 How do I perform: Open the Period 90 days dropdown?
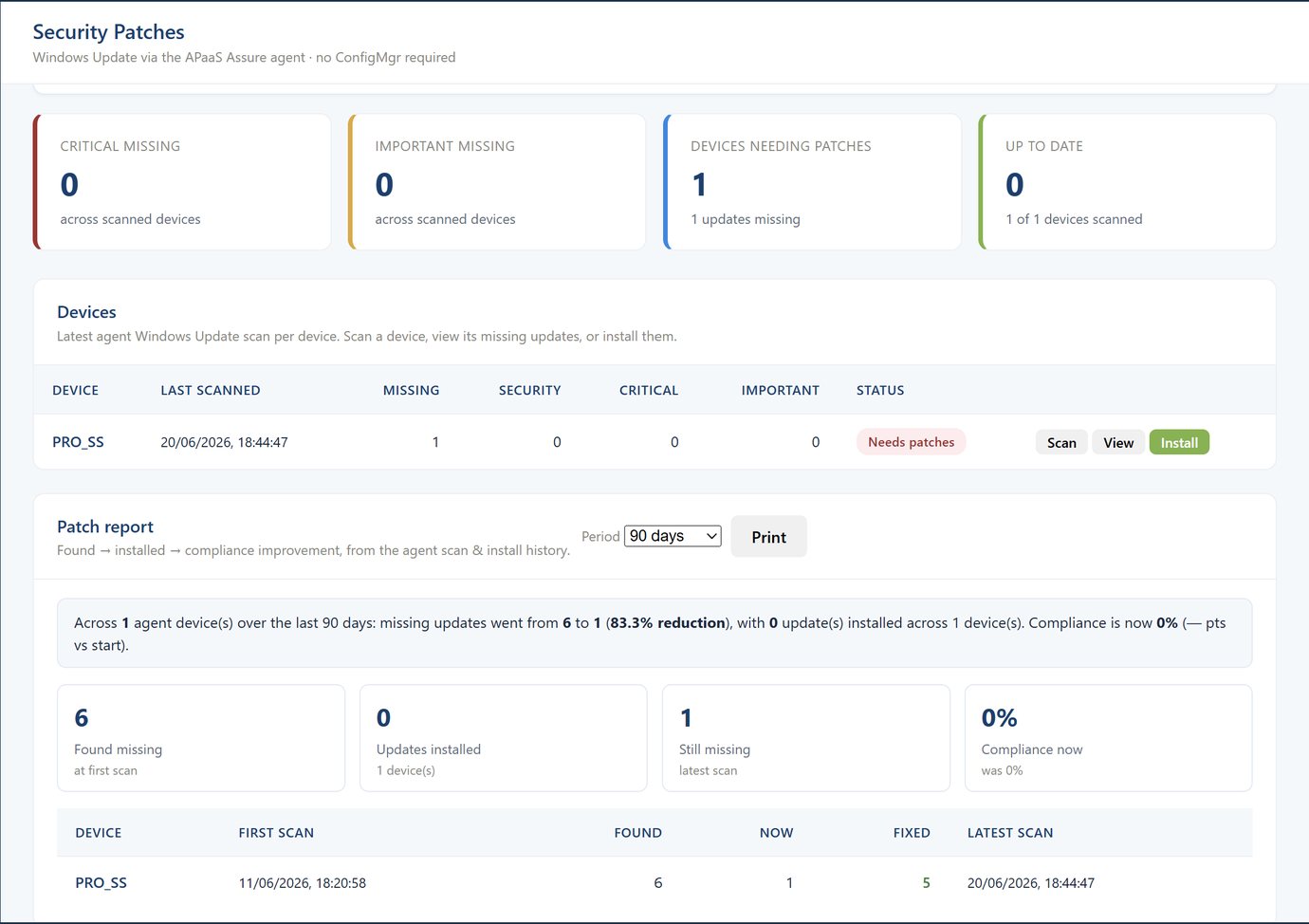click(673, 536)
